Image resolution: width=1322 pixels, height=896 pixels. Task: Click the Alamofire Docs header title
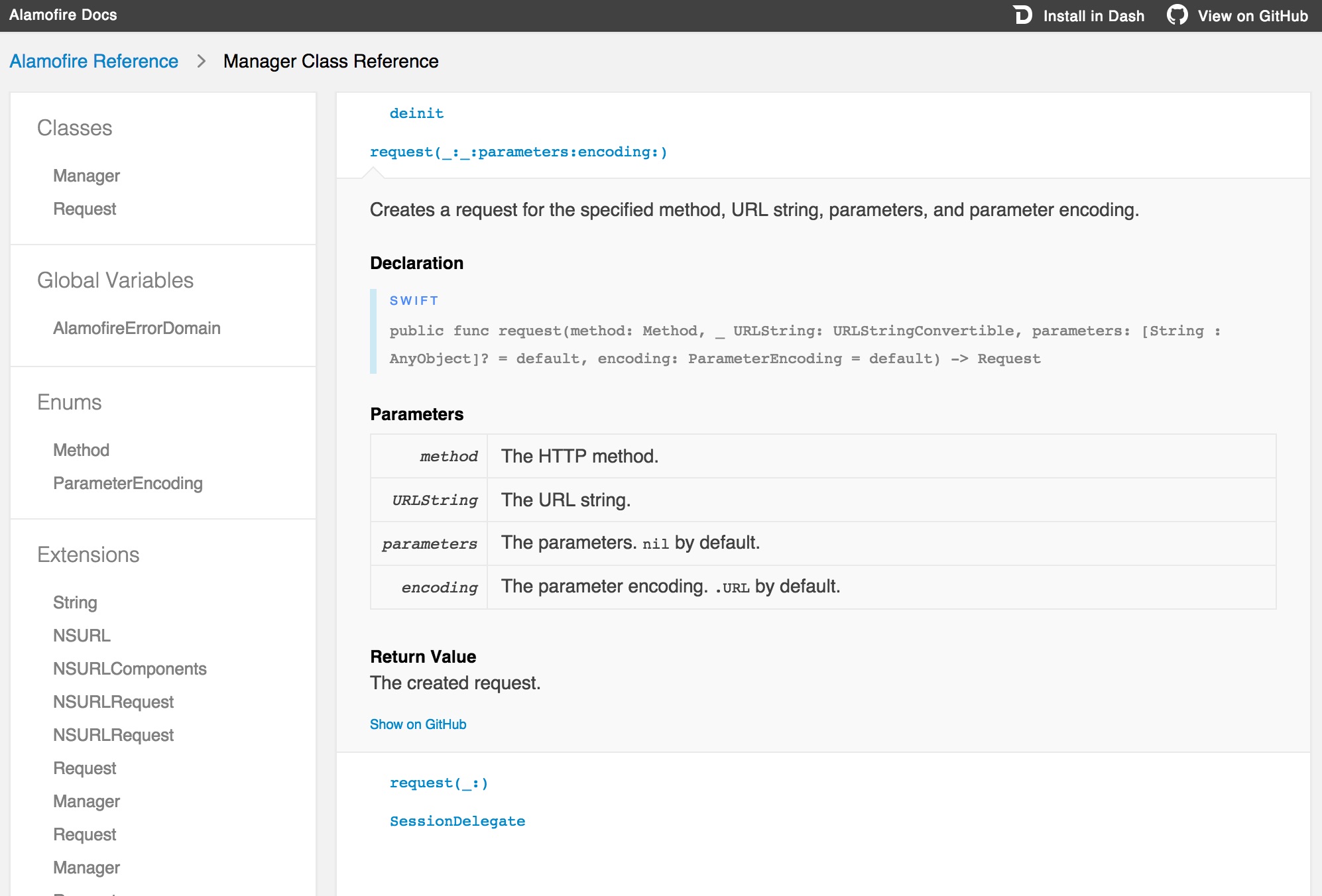(63, 15)
